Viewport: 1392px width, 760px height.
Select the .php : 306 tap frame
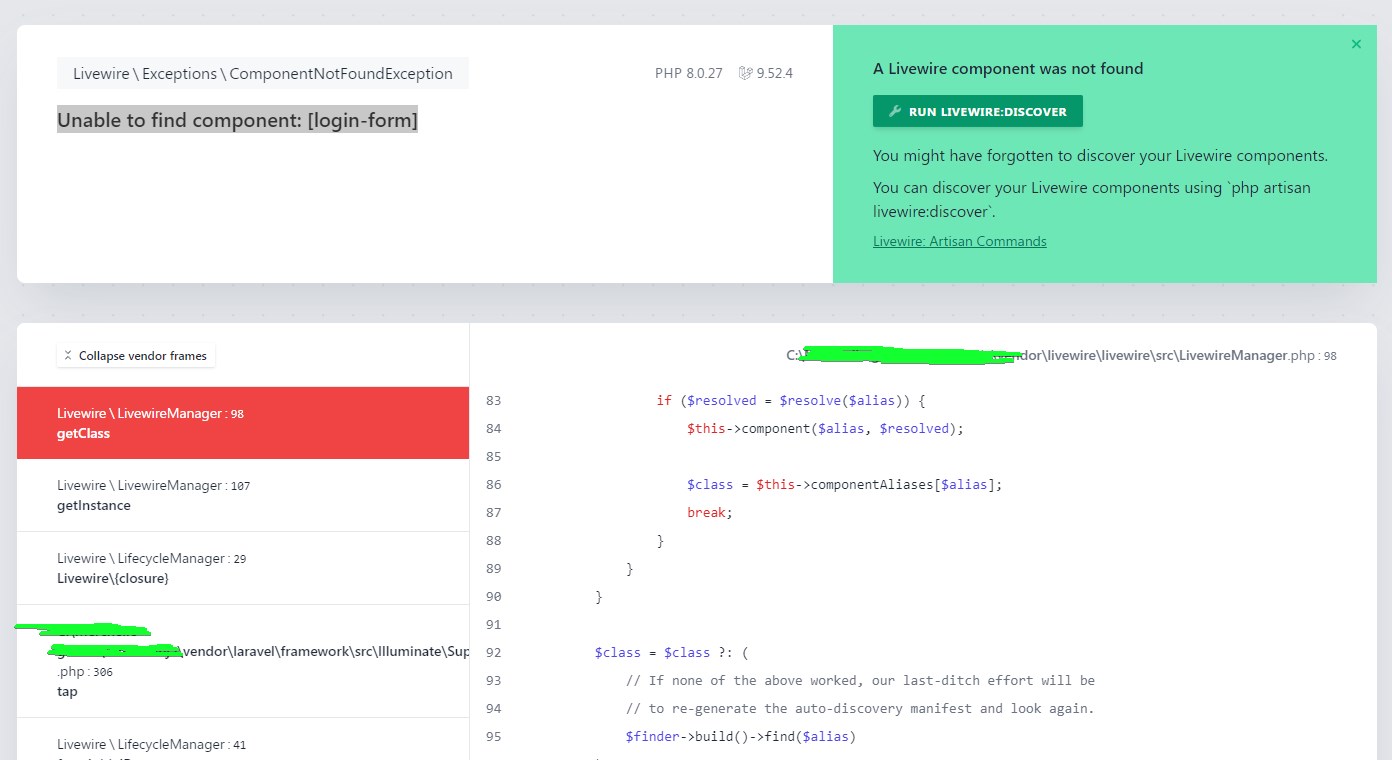coord(243,661)
